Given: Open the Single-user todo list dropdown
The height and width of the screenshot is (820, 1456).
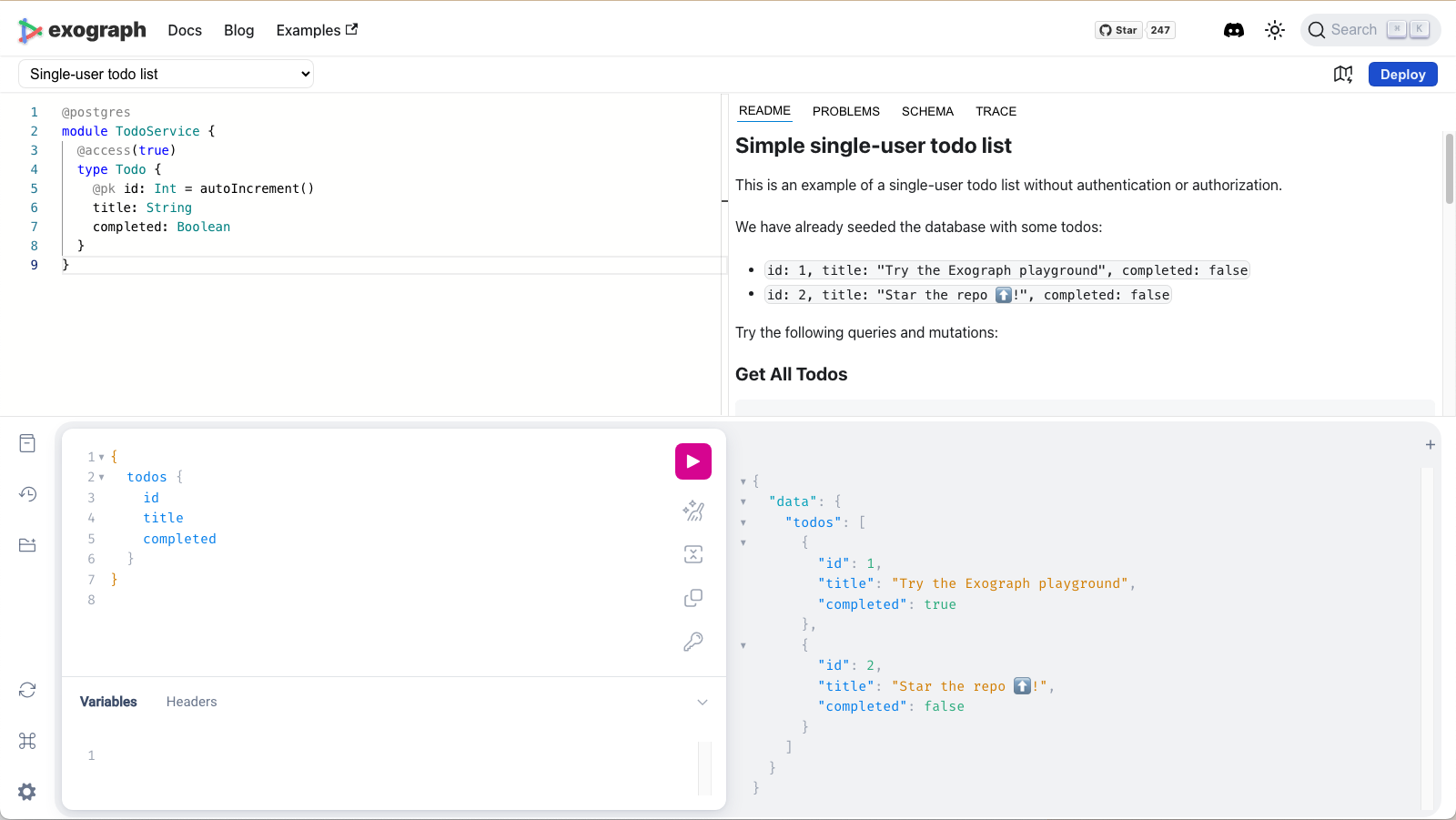Looking at the screenshot, I should (166, 74).
